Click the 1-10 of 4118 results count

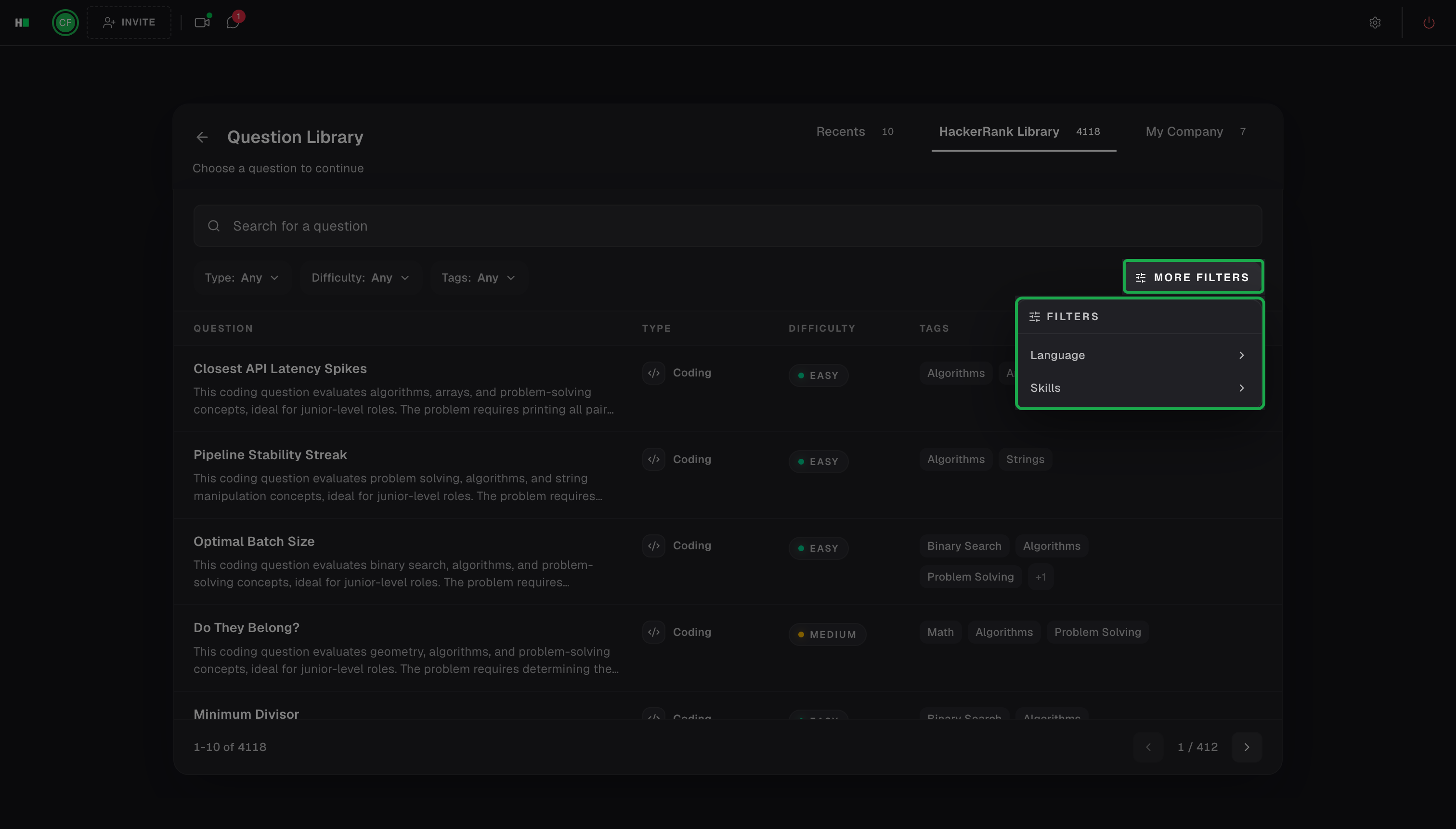click(x=230, y=747)
